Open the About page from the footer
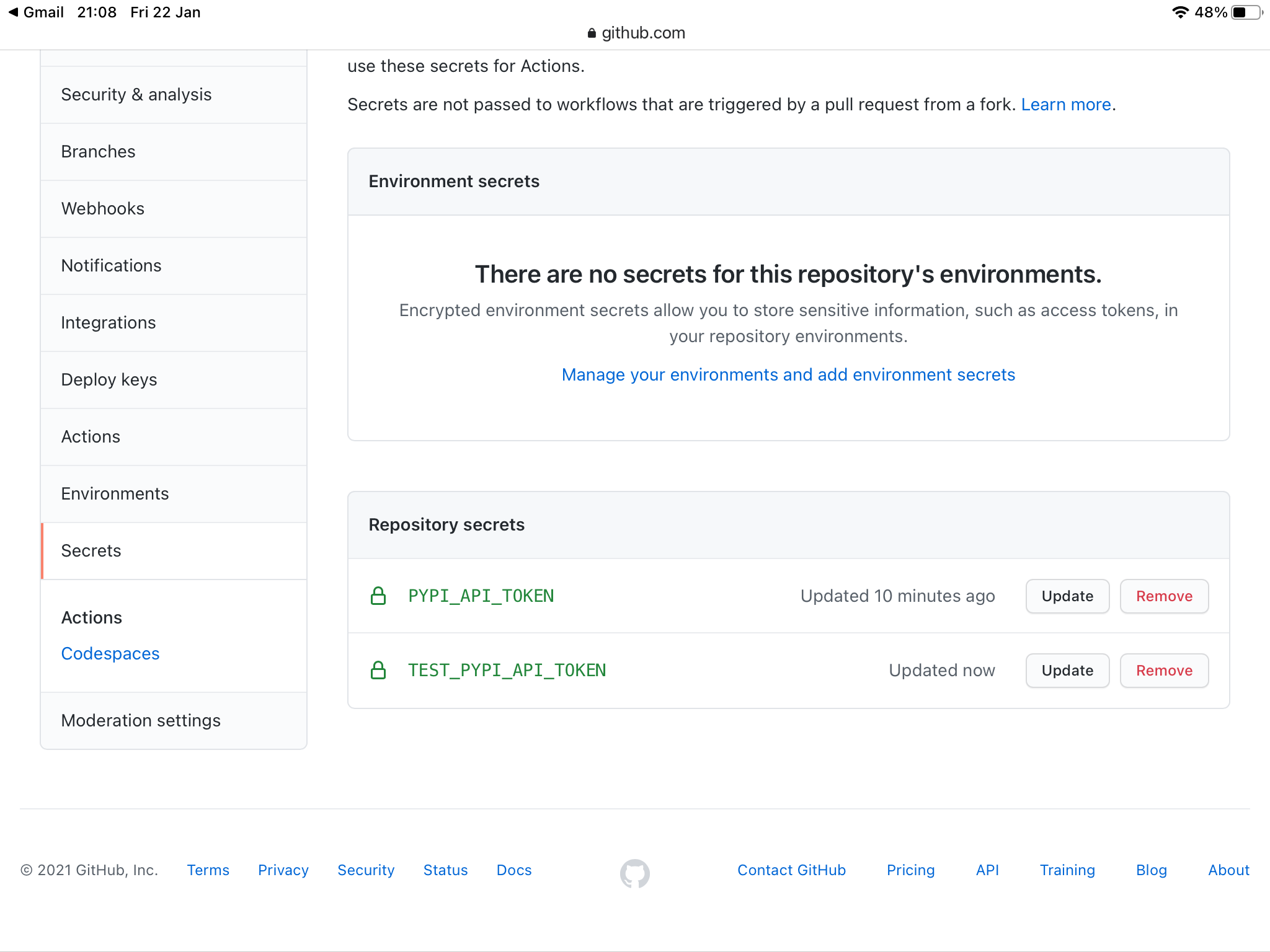1270x952 pixels. tap(1228, 870)
